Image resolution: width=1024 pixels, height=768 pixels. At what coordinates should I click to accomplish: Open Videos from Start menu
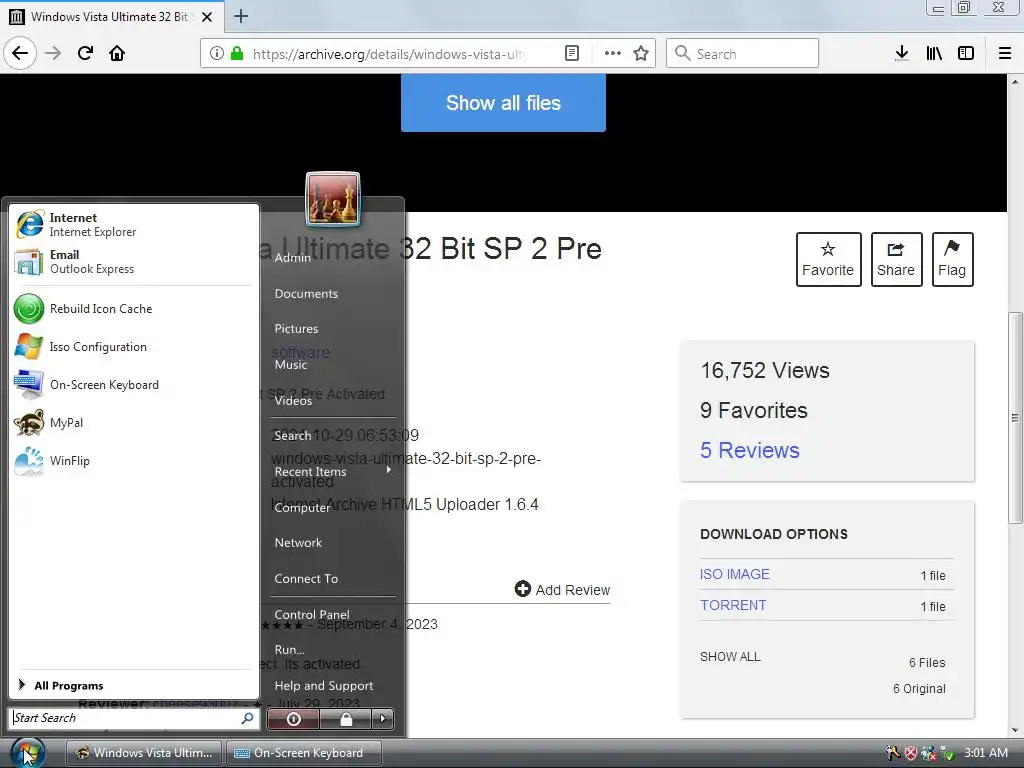(293, 400)
